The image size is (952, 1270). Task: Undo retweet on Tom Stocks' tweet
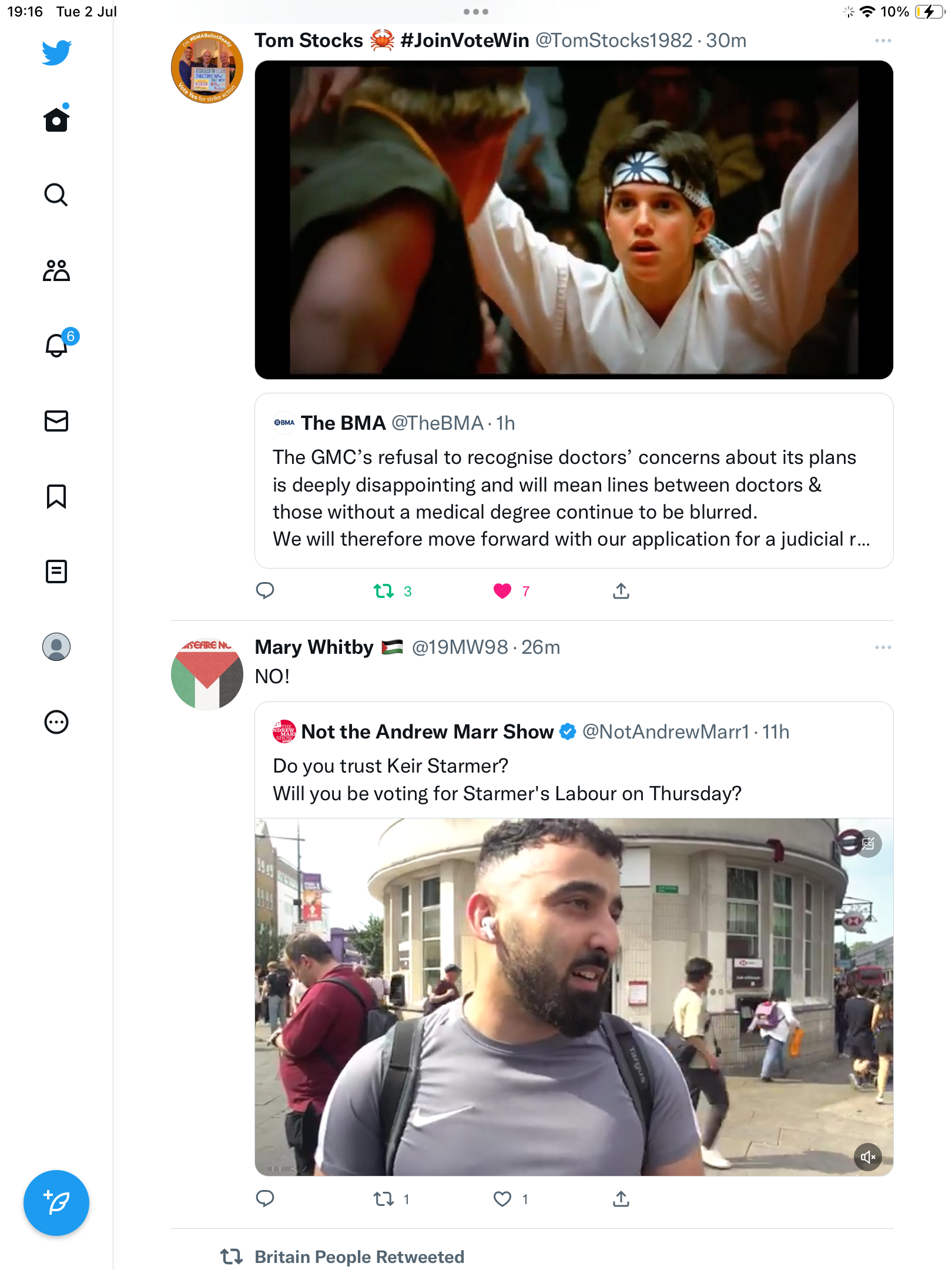384,591
